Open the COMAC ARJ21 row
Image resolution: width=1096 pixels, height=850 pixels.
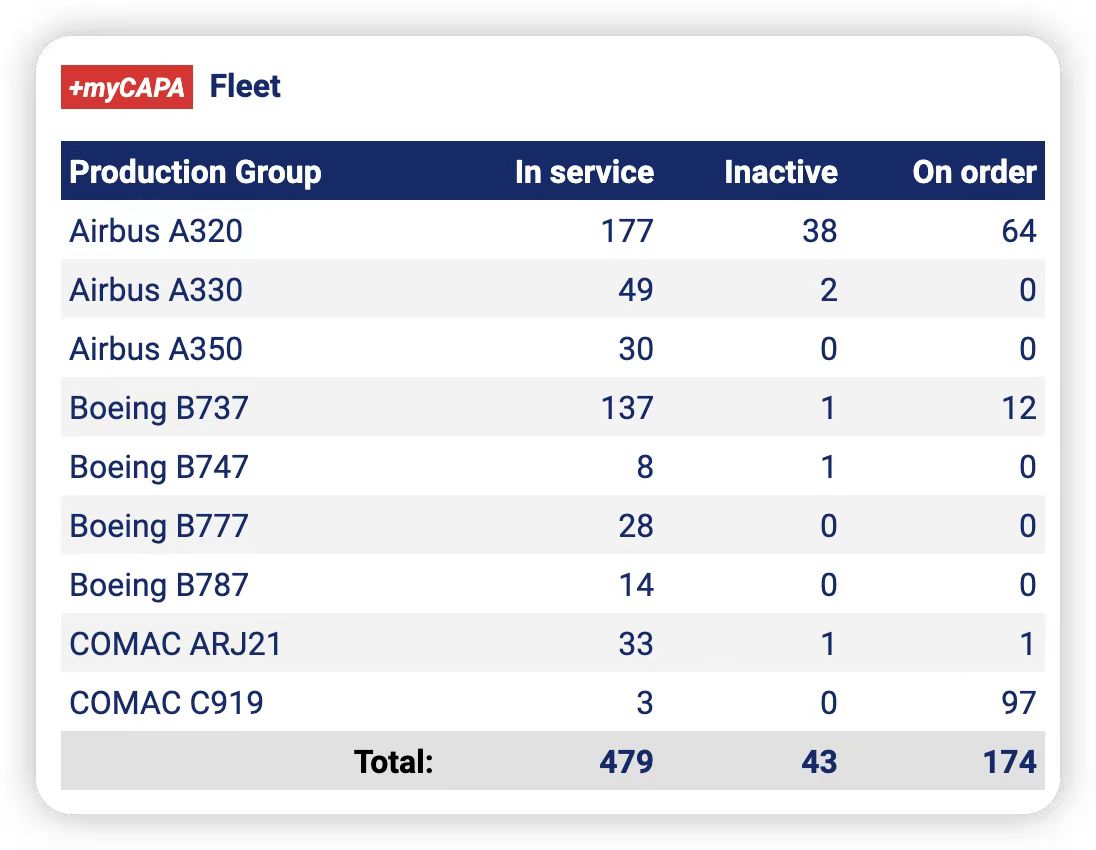coord(176,644)
